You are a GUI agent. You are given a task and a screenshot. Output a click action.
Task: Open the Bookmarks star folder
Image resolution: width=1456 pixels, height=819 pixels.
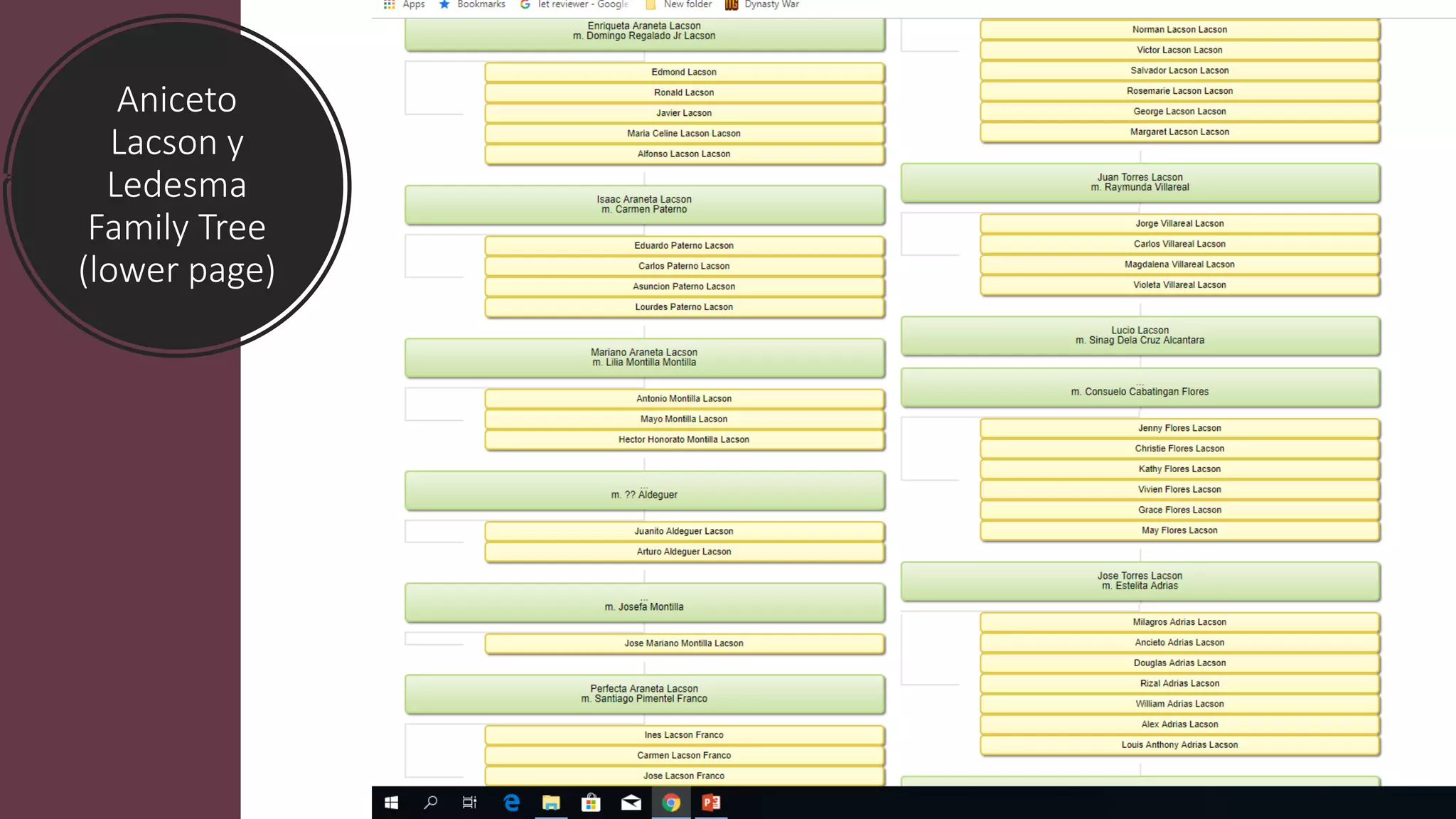click(472, 5)
